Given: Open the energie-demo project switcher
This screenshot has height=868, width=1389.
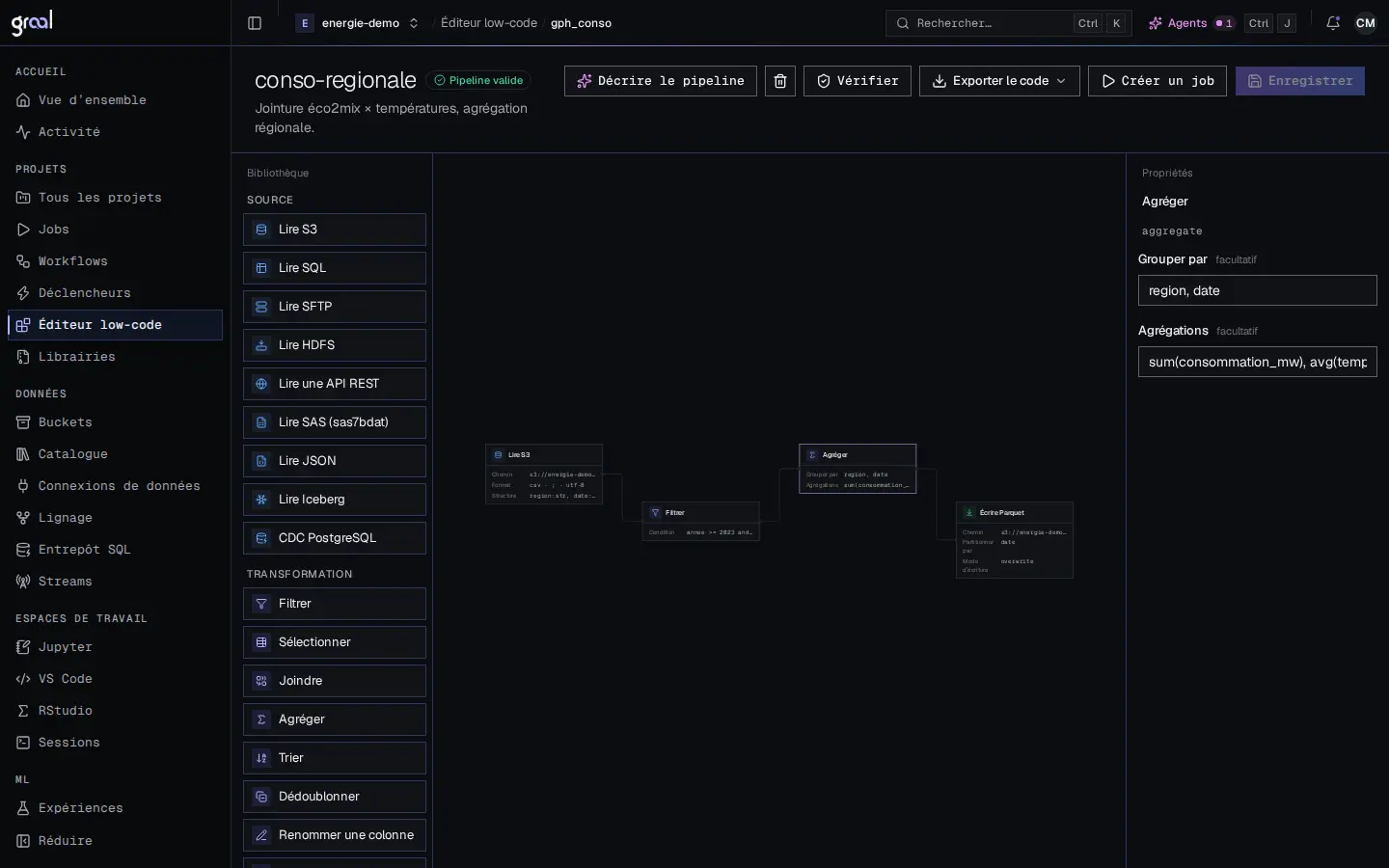Looking at the screenshot, I should point(358,23).
